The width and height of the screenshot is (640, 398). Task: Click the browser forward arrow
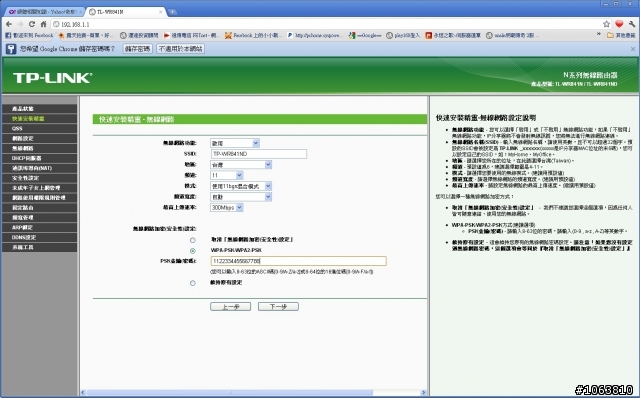pyautogui.click(x=20, y=24)
